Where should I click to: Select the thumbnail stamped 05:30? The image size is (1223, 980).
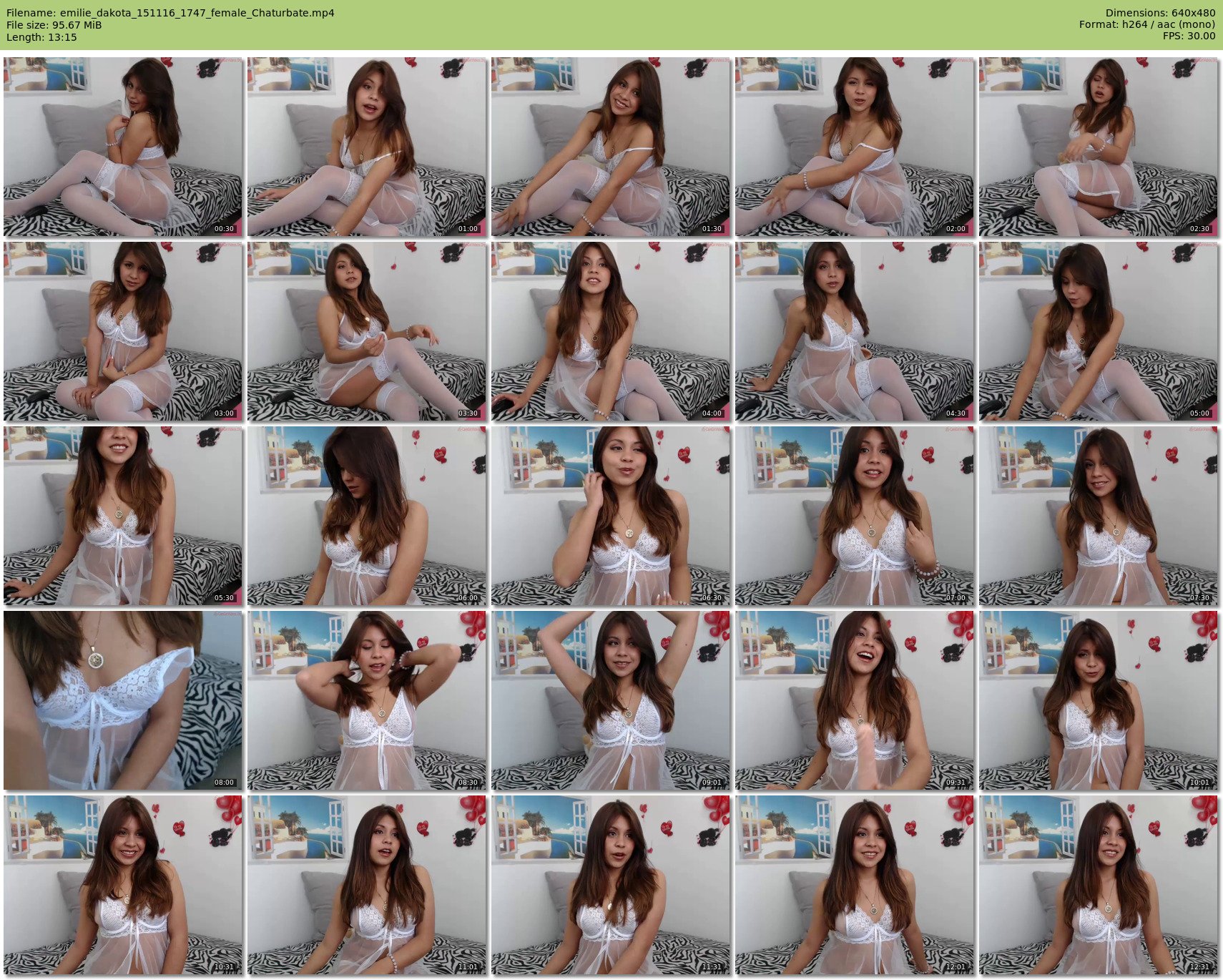coord(123,516)
